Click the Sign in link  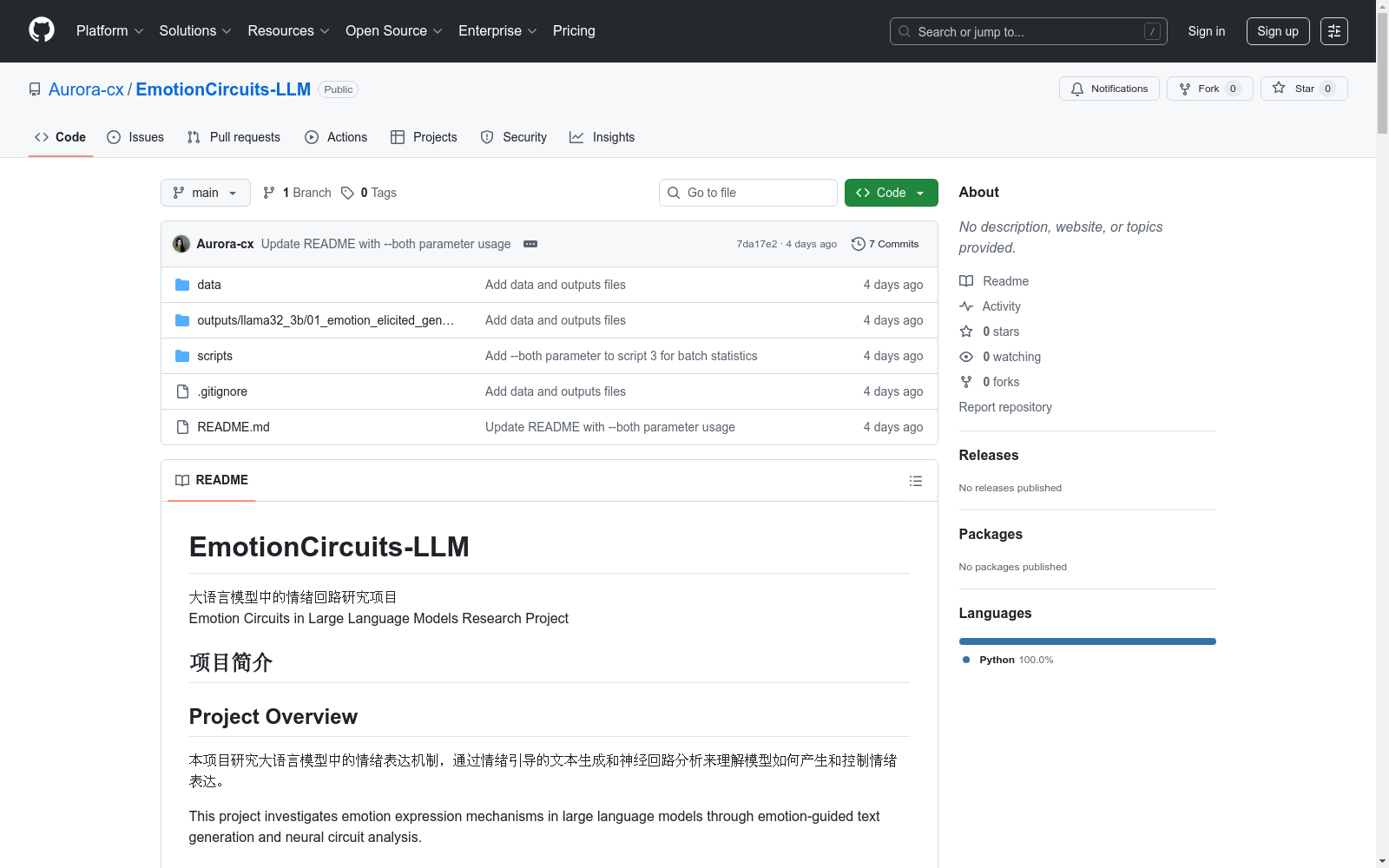pyautogui.click(x=1207, y=31)
